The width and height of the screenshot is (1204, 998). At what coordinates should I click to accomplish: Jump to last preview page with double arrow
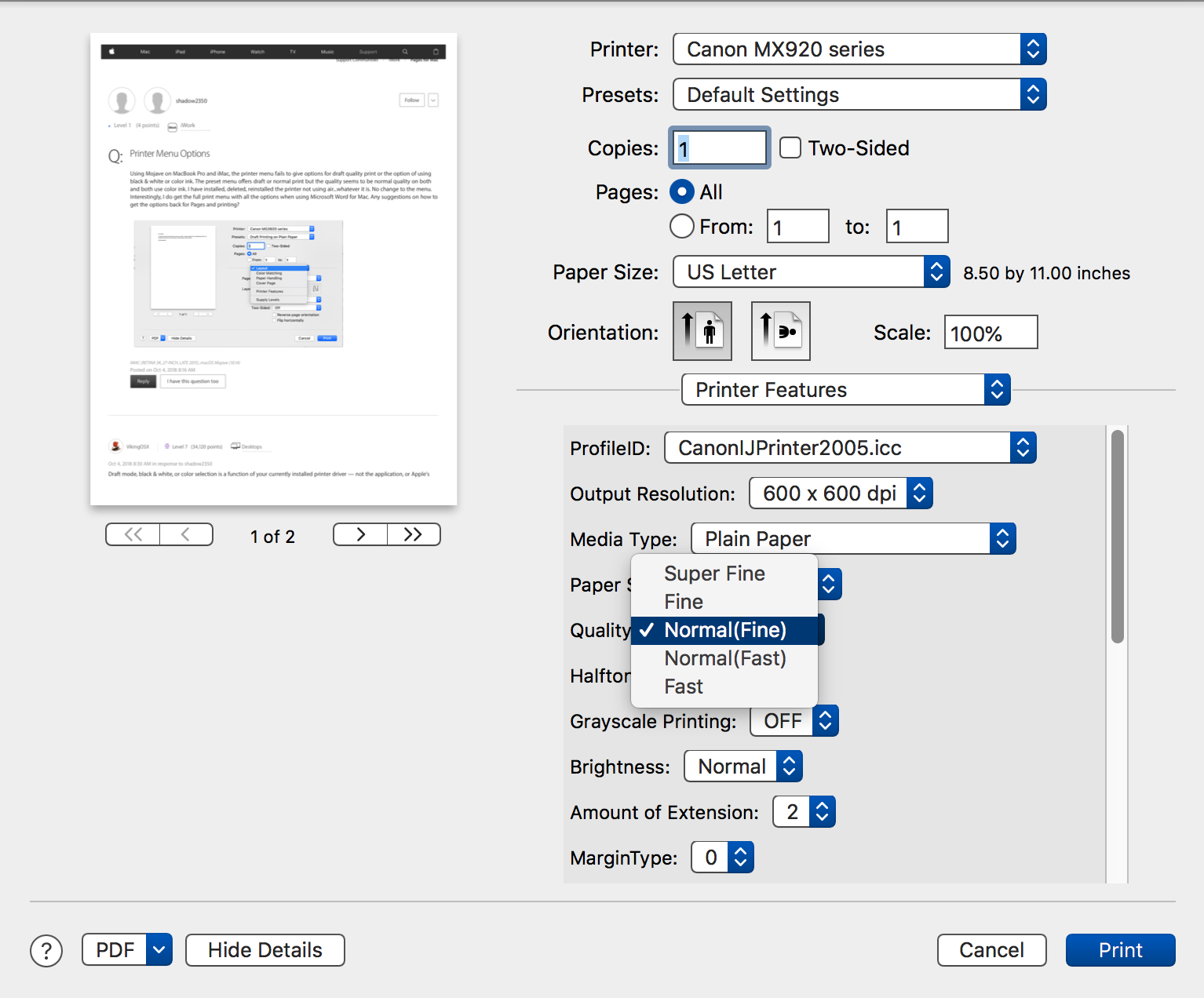point(414,534)
